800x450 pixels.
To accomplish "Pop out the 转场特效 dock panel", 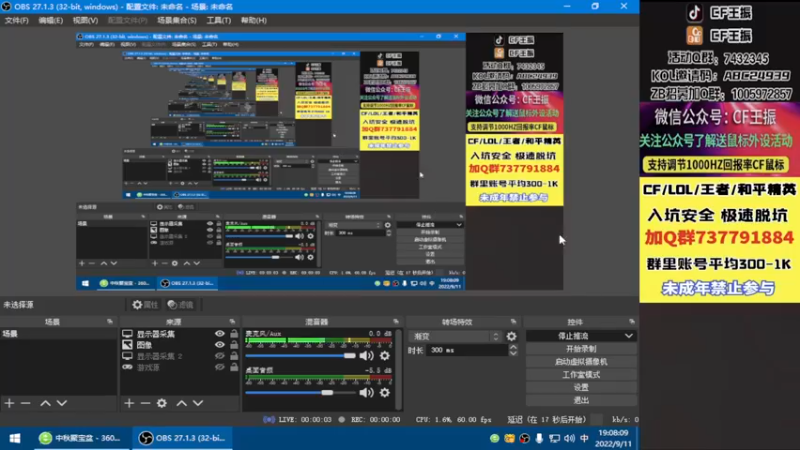I will (x=513, y=322).
